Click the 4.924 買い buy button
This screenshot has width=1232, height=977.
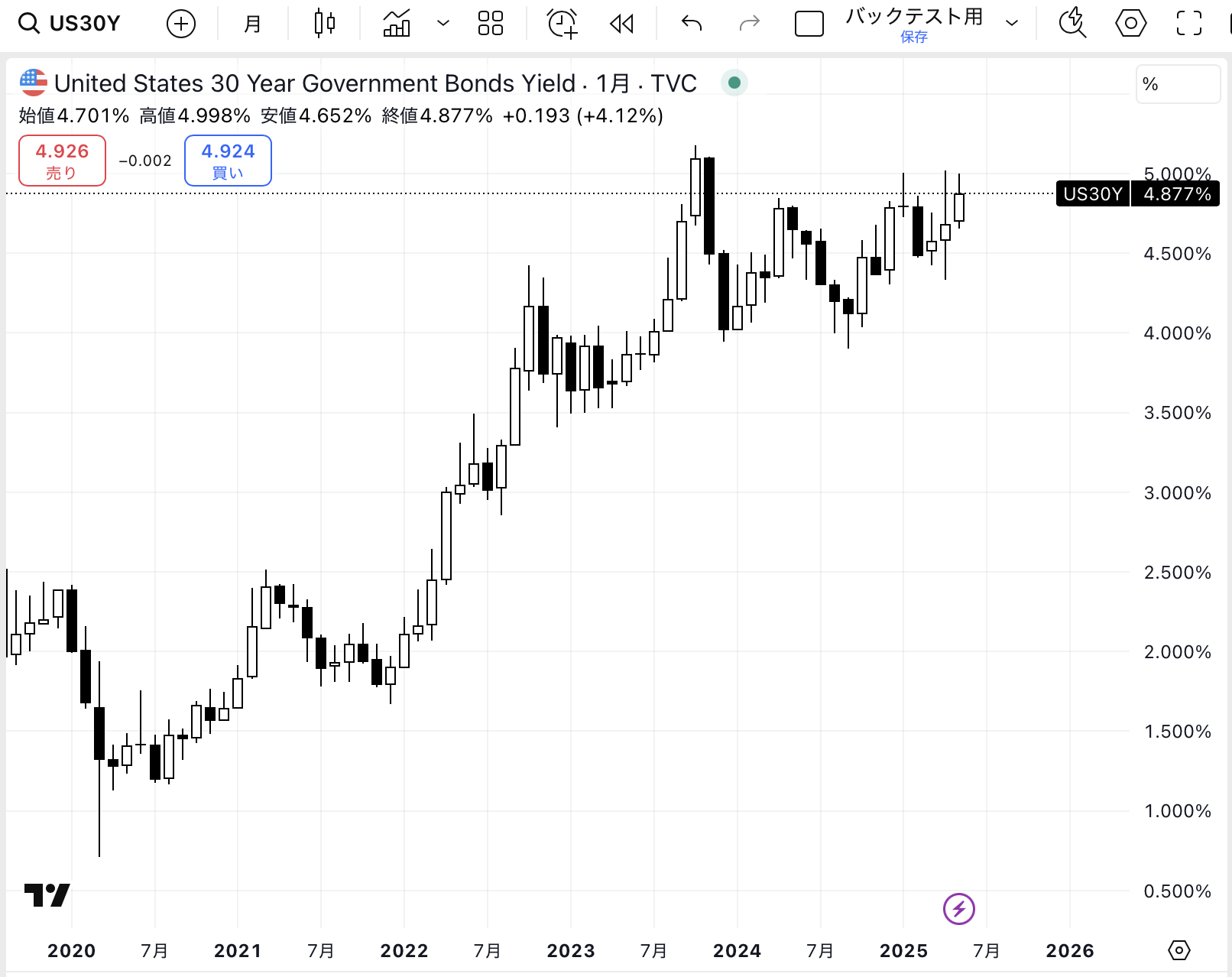(228, 161)
